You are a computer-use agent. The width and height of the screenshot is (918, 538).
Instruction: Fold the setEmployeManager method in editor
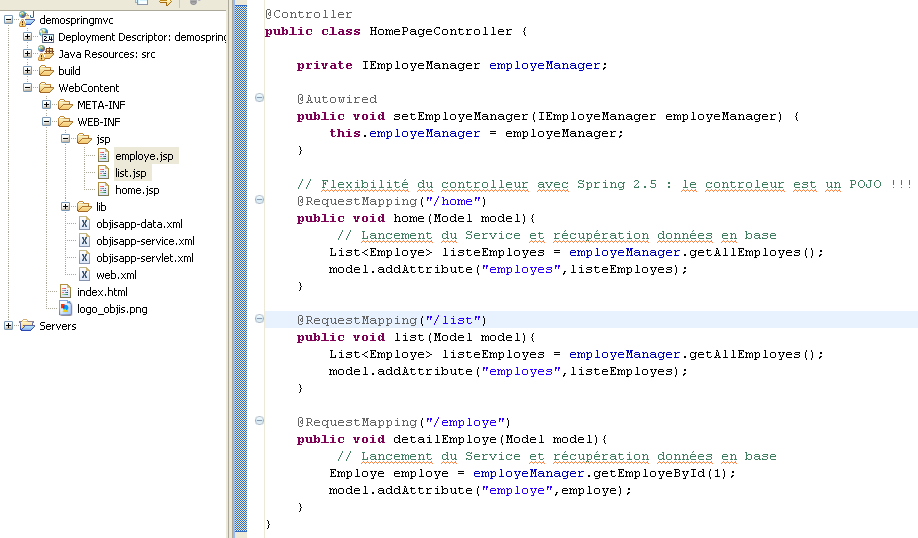[x=259, y=98]
